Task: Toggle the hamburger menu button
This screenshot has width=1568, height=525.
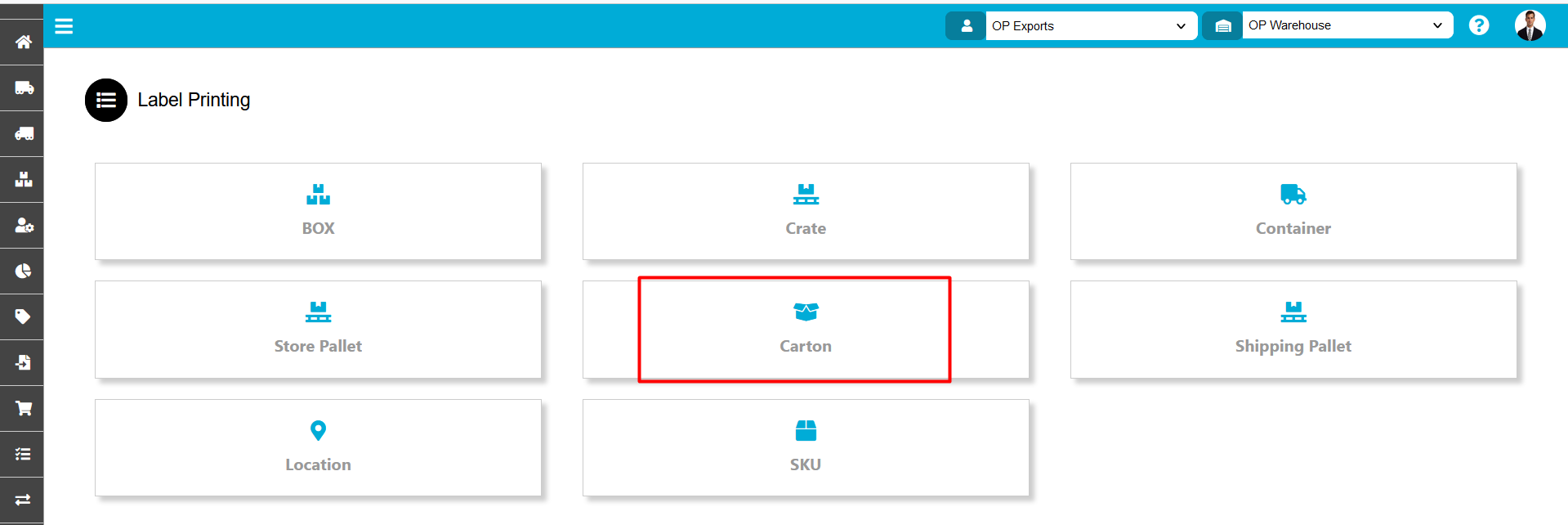Action: pos(64,26)
